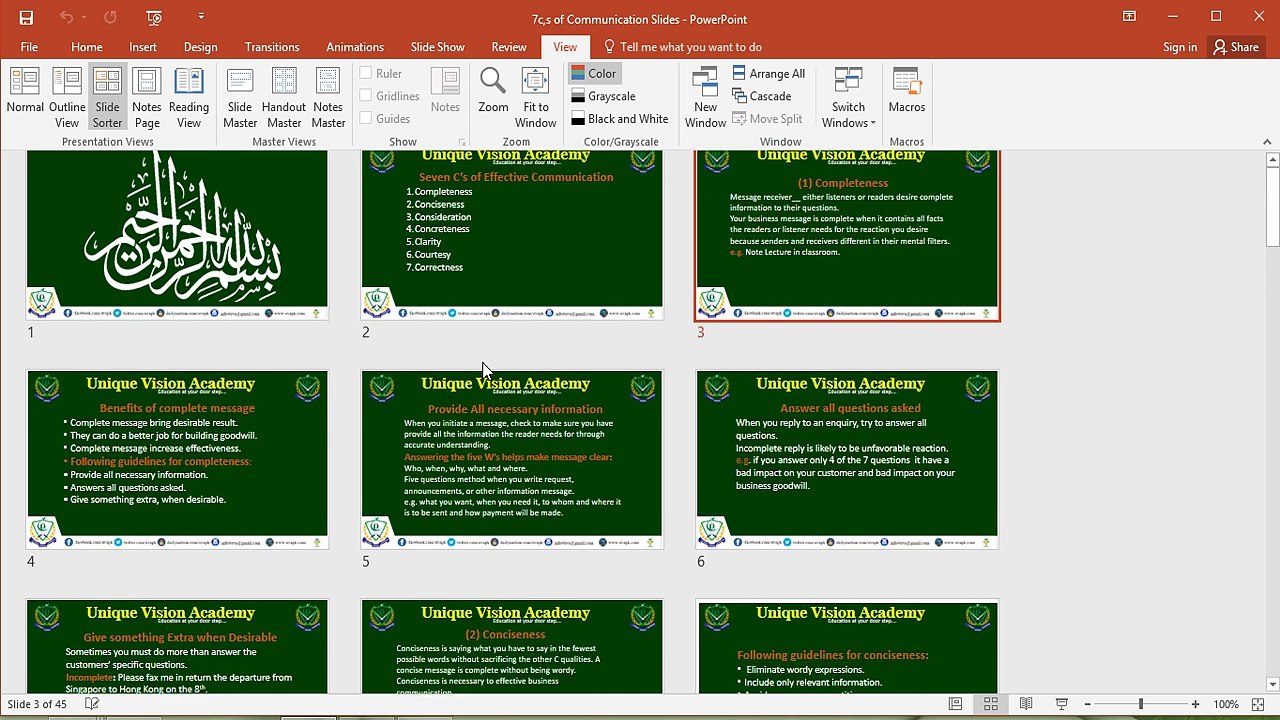The image size is (1280, 720).
Task: Select Slide Sorter view button
Action: pos(107,97)
